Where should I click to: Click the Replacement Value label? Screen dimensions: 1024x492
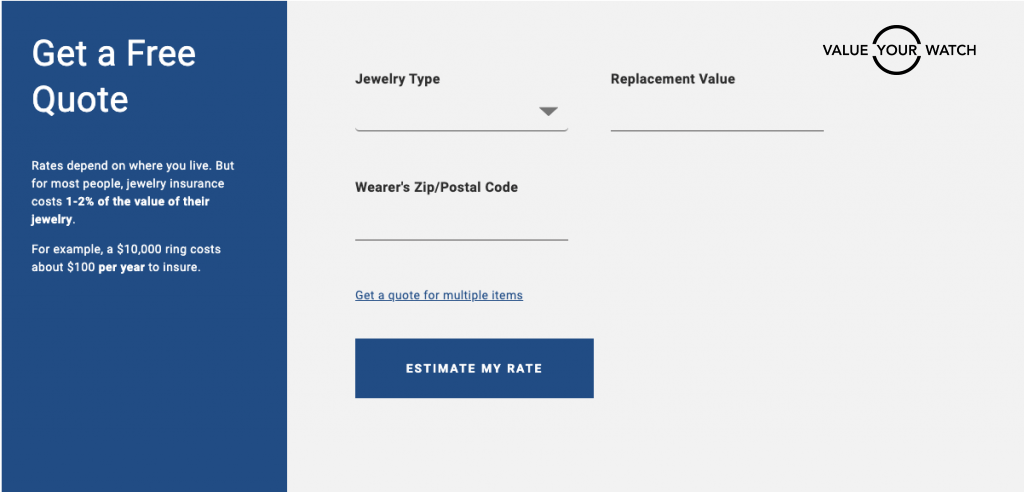672,79
